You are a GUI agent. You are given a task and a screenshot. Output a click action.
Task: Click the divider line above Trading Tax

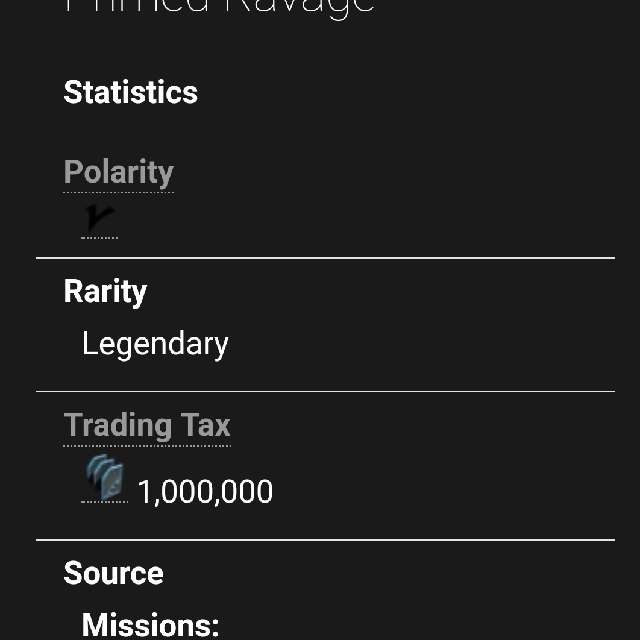click(325, 391)
